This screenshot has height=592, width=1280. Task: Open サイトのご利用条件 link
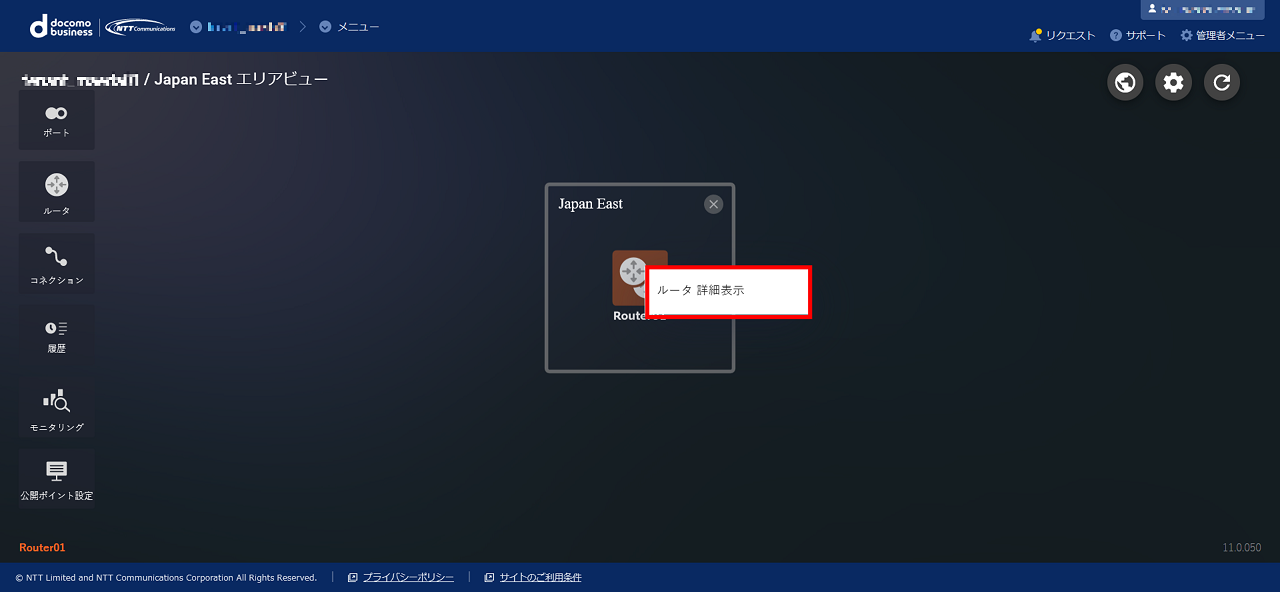533,577
